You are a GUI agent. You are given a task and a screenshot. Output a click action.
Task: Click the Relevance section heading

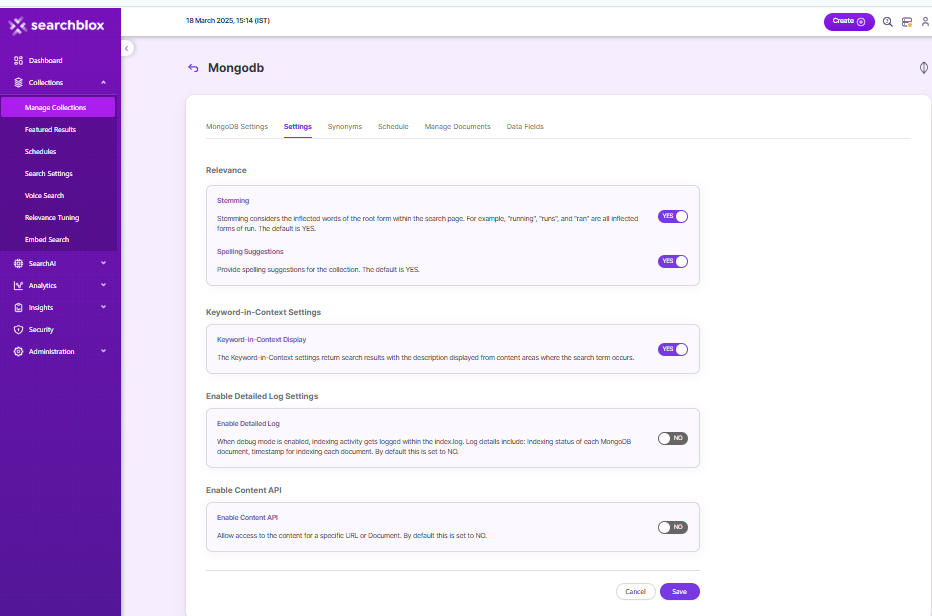[x=226, y=170]
